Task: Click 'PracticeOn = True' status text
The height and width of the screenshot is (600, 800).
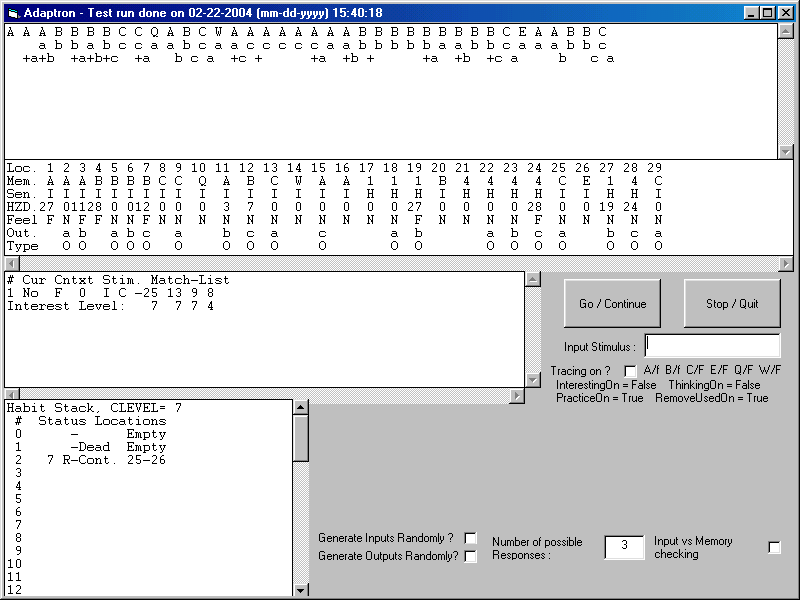Action: click(599, 398)
